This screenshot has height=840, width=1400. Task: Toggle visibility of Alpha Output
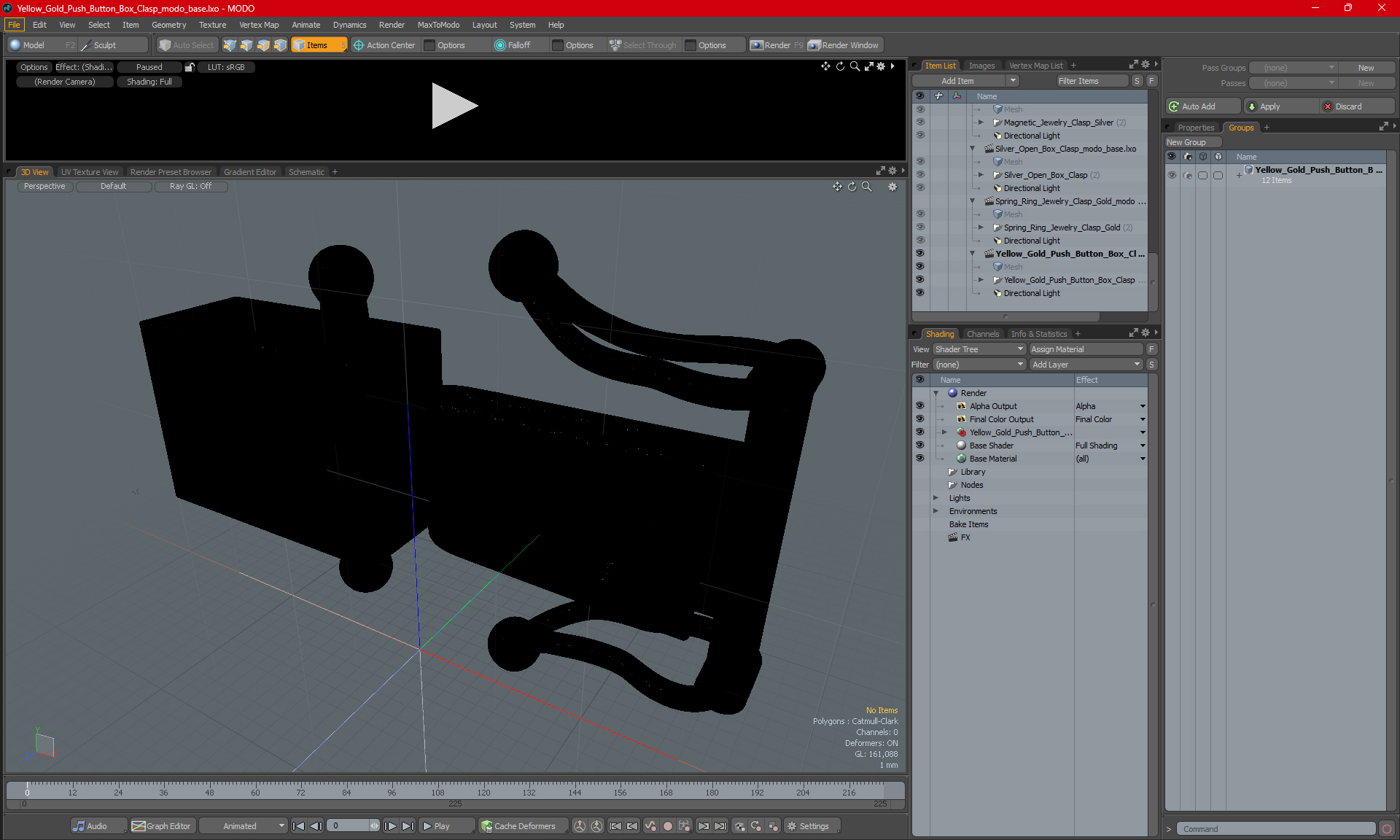pos(919,406)
